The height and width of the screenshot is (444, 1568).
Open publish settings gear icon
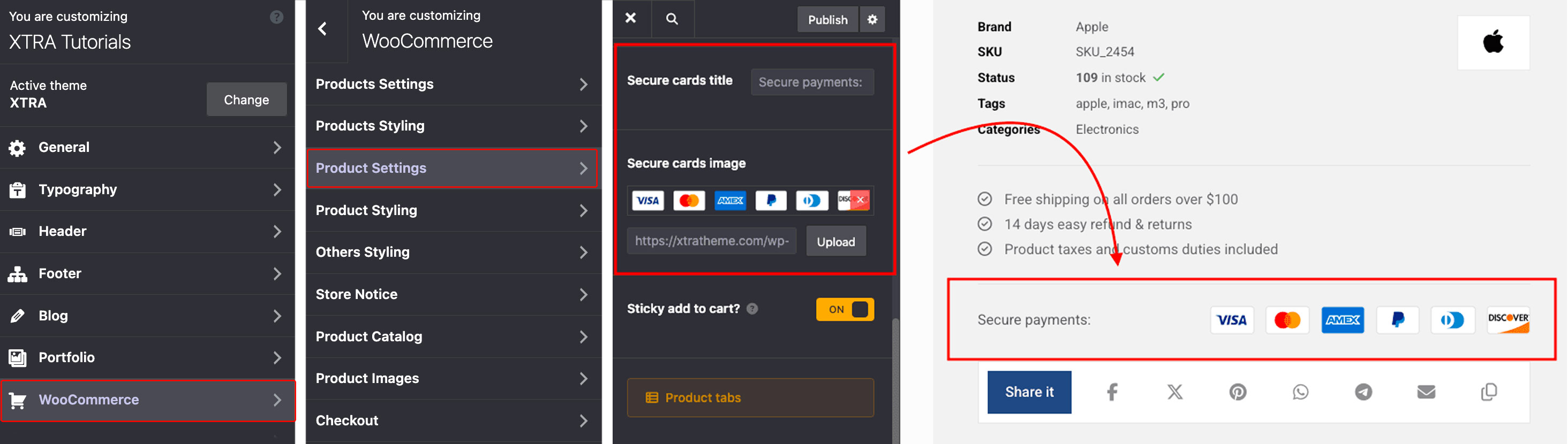tap(872, 19)
